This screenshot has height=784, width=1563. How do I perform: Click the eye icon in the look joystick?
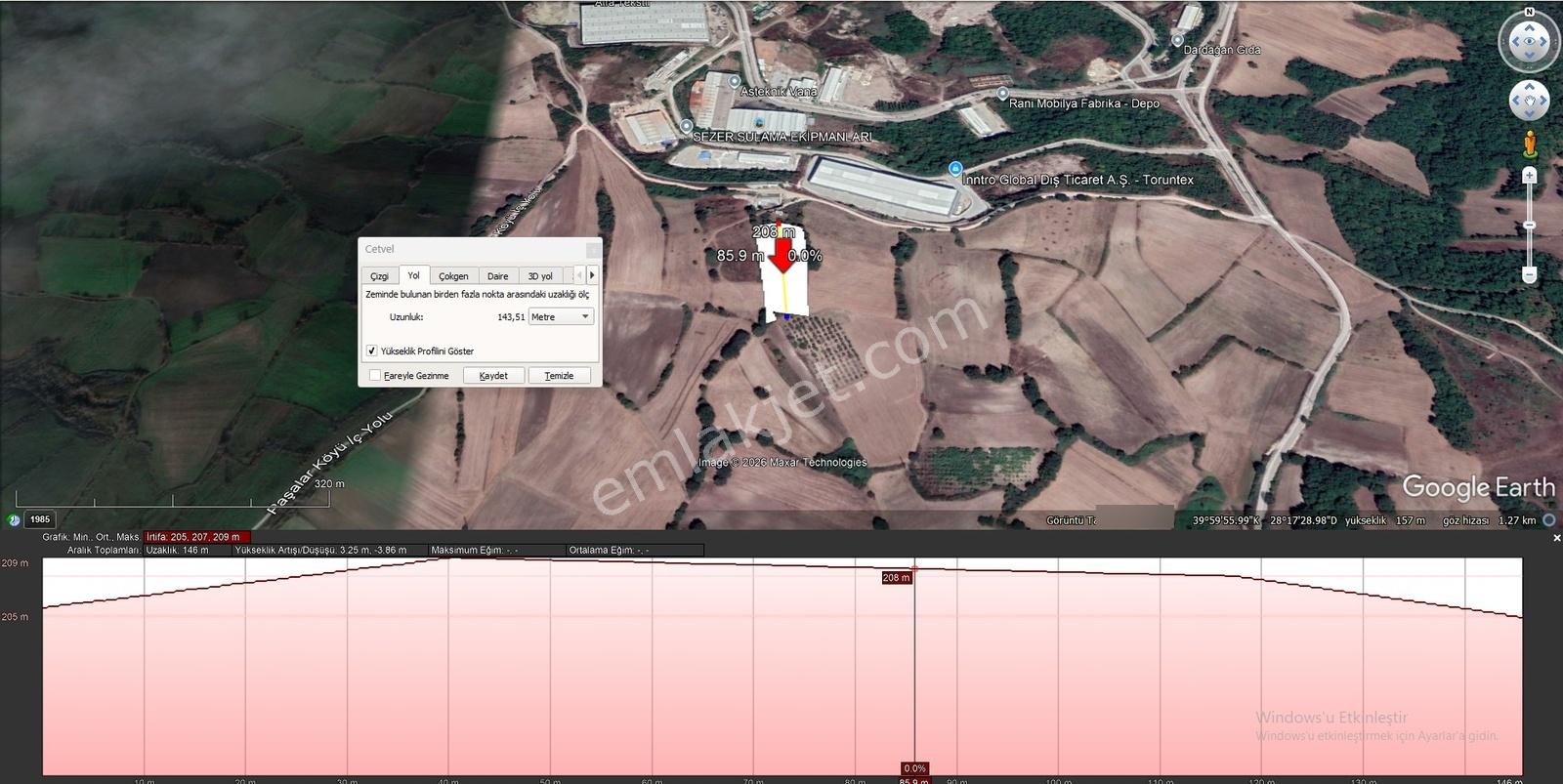coord(1529,42)
